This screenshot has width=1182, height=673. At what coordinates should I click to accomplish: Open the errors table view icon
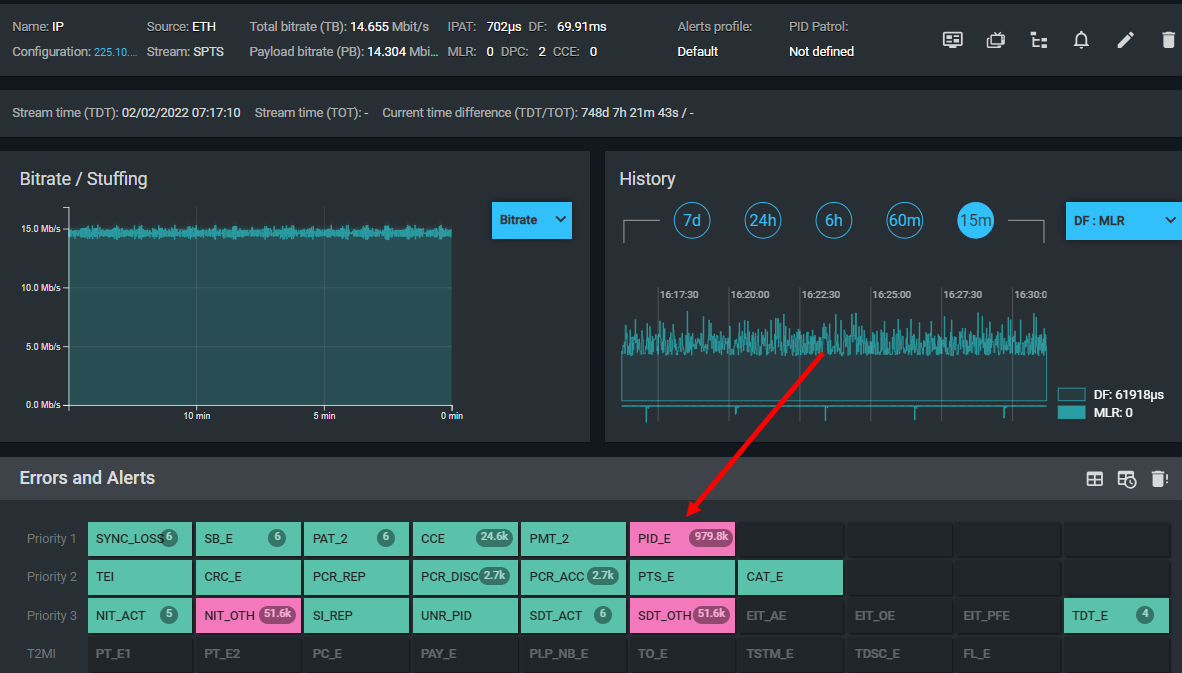pyautogui.click(x=1095, y=479)
